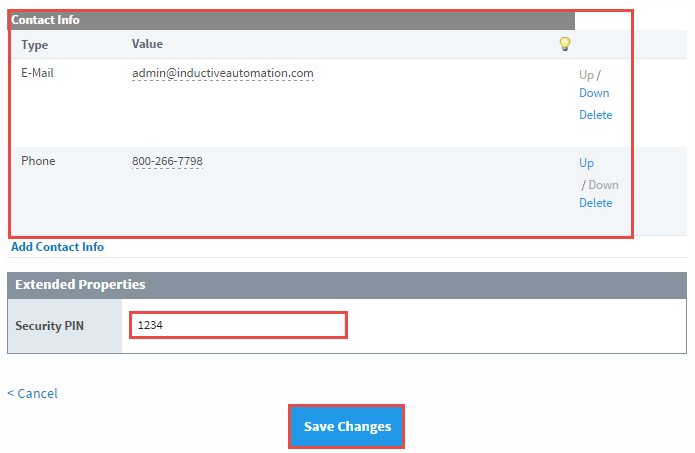
Task: Click the Cancel link
Action: 33,393
